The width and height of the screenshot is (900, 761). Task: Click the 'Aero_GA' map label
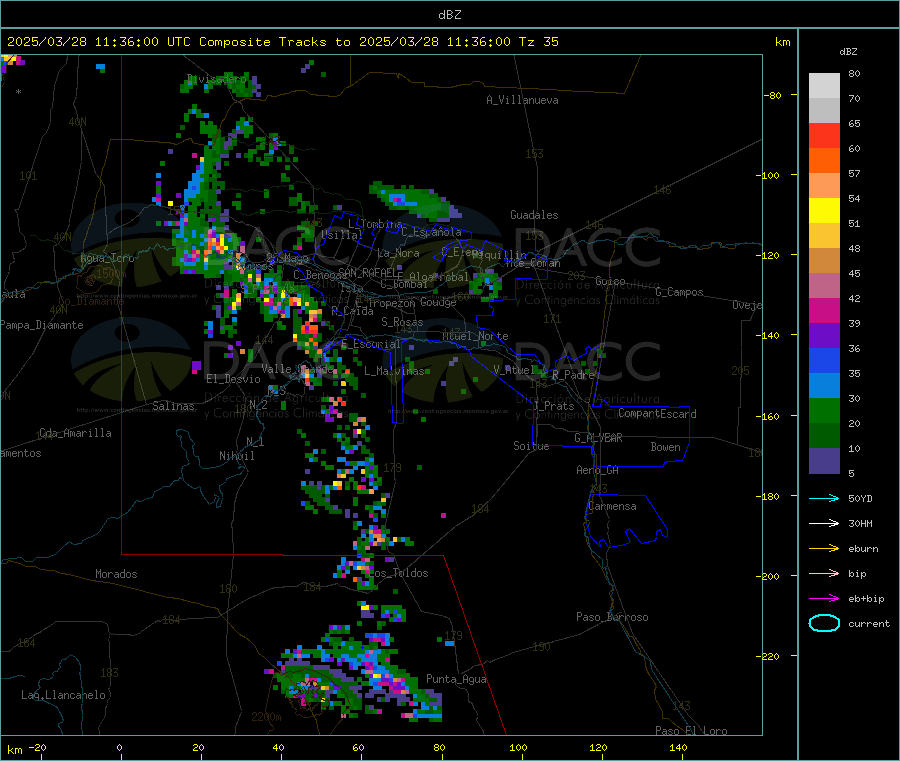(598, 470)
